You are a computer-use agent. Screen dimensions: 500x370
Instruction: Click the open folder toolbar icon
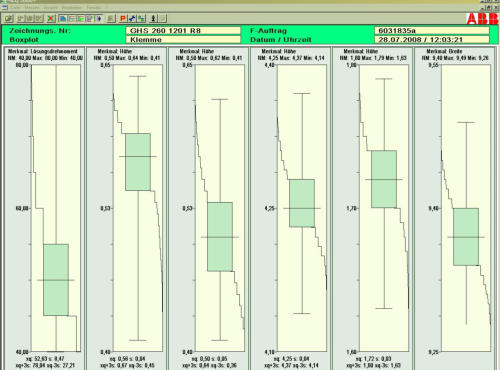click(x=9, y=18)
